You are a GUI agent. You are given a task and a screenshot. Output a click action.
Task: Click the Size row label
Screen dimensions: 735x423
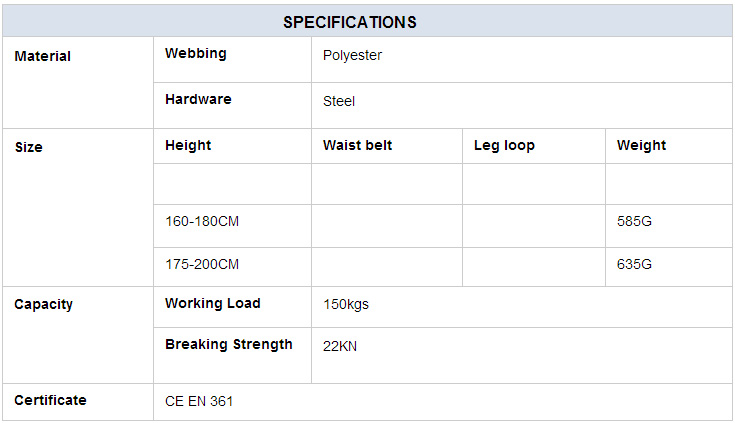pyautogui.click(x=29, y=147)
